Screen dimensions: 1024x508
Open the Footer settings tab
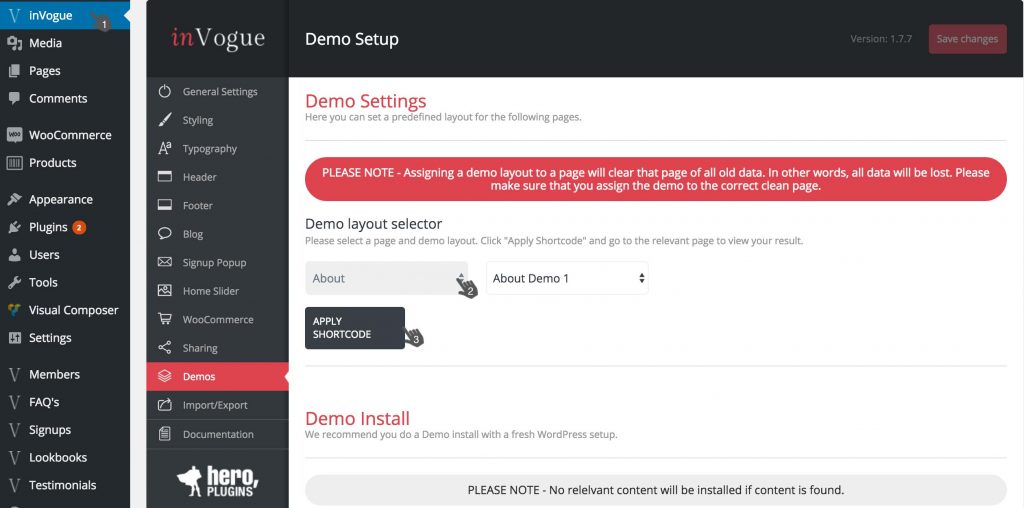[217, 206]
